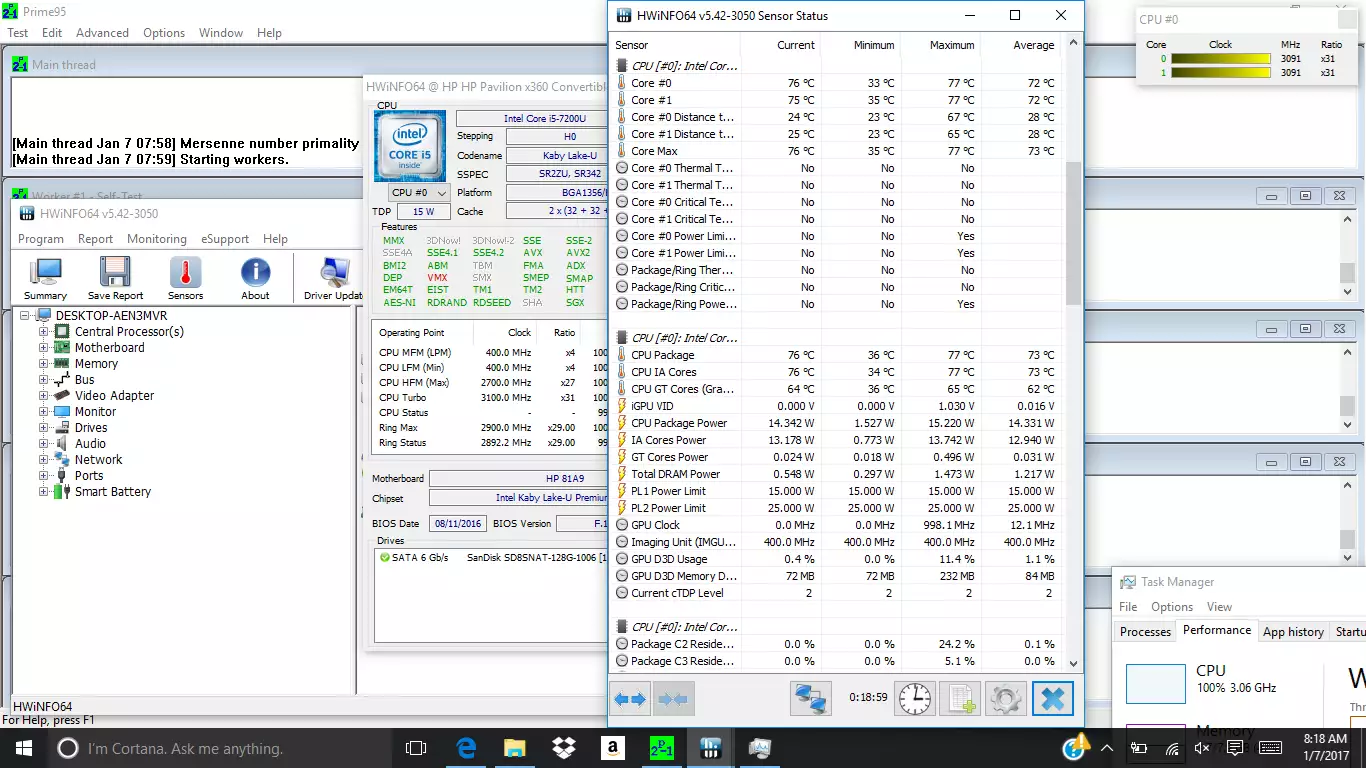Switch to the App history tab
The height and width of the screenshot is (768, 1366).
click(x=1292, y=631)
